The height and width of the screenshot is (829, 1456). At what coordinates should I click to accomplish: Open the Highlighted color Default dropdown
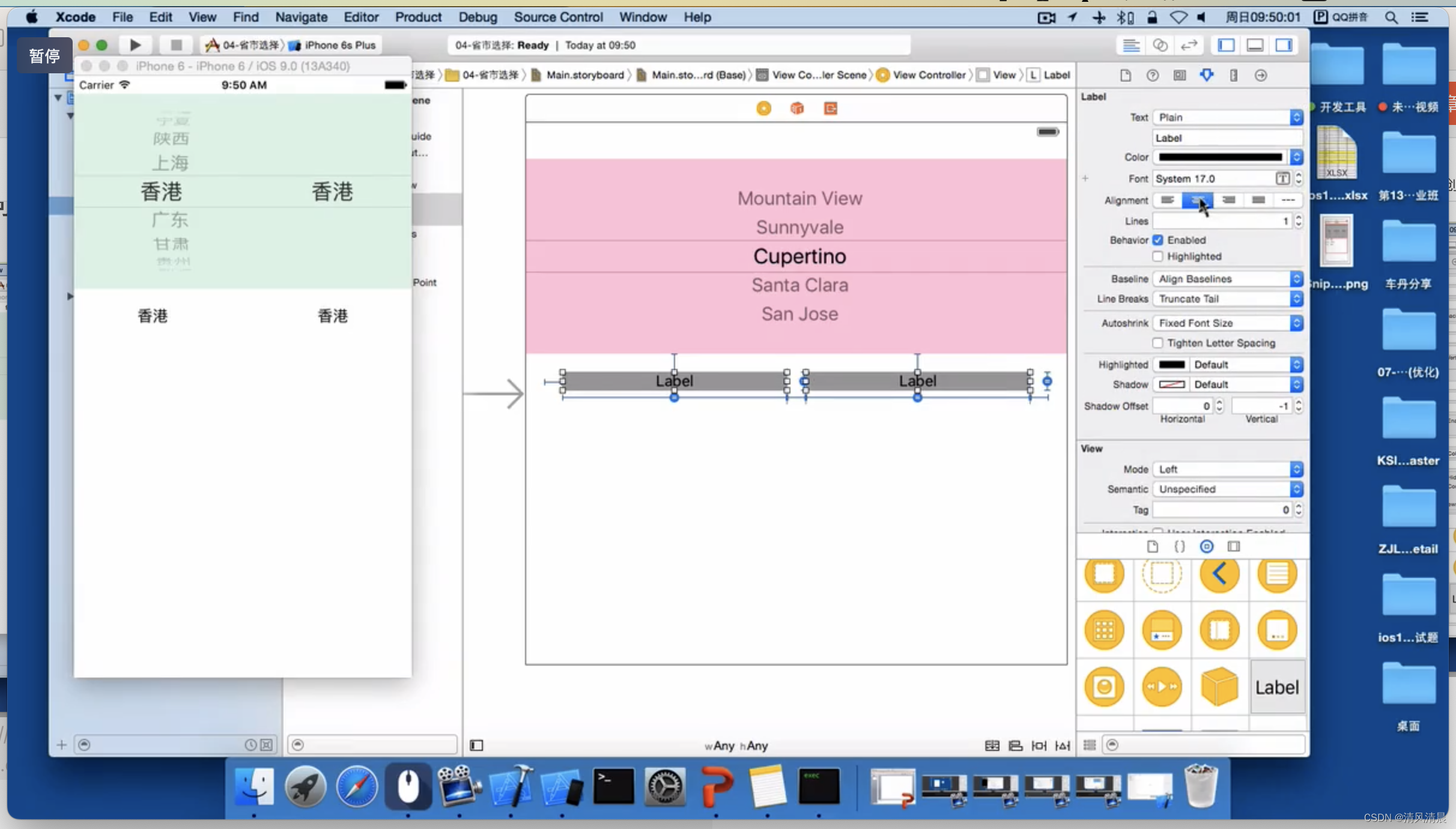[1245, 365]
